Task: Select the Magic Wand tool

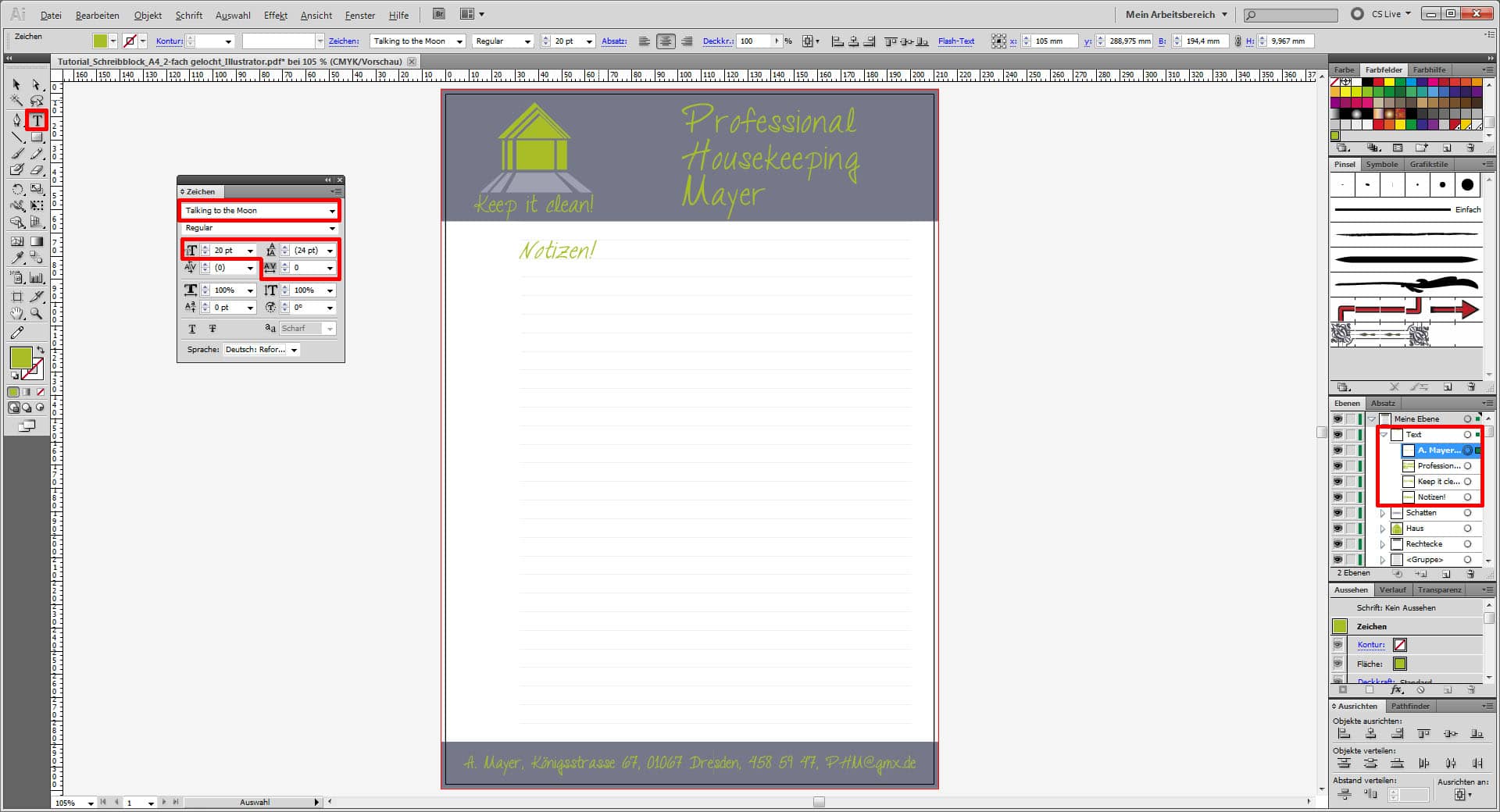Action: click(x=16, y=101)
